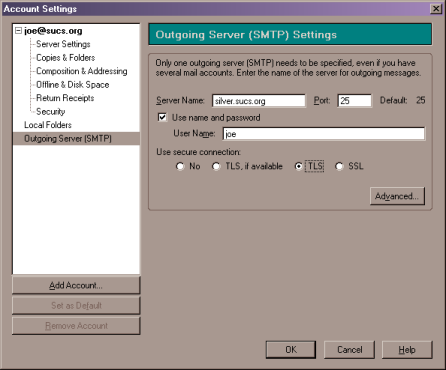Dismiss the dialog with Cancel
This screenshot has height=370, width=446.
[x=349, y=350]
